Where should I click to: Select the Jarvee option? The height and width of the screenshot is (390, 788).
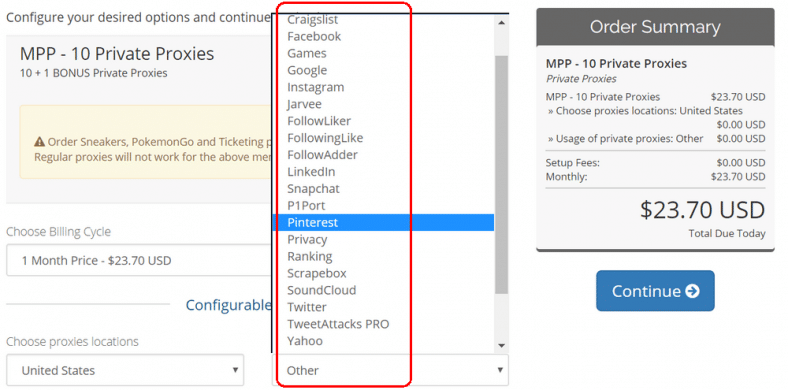tap(383, 105)
